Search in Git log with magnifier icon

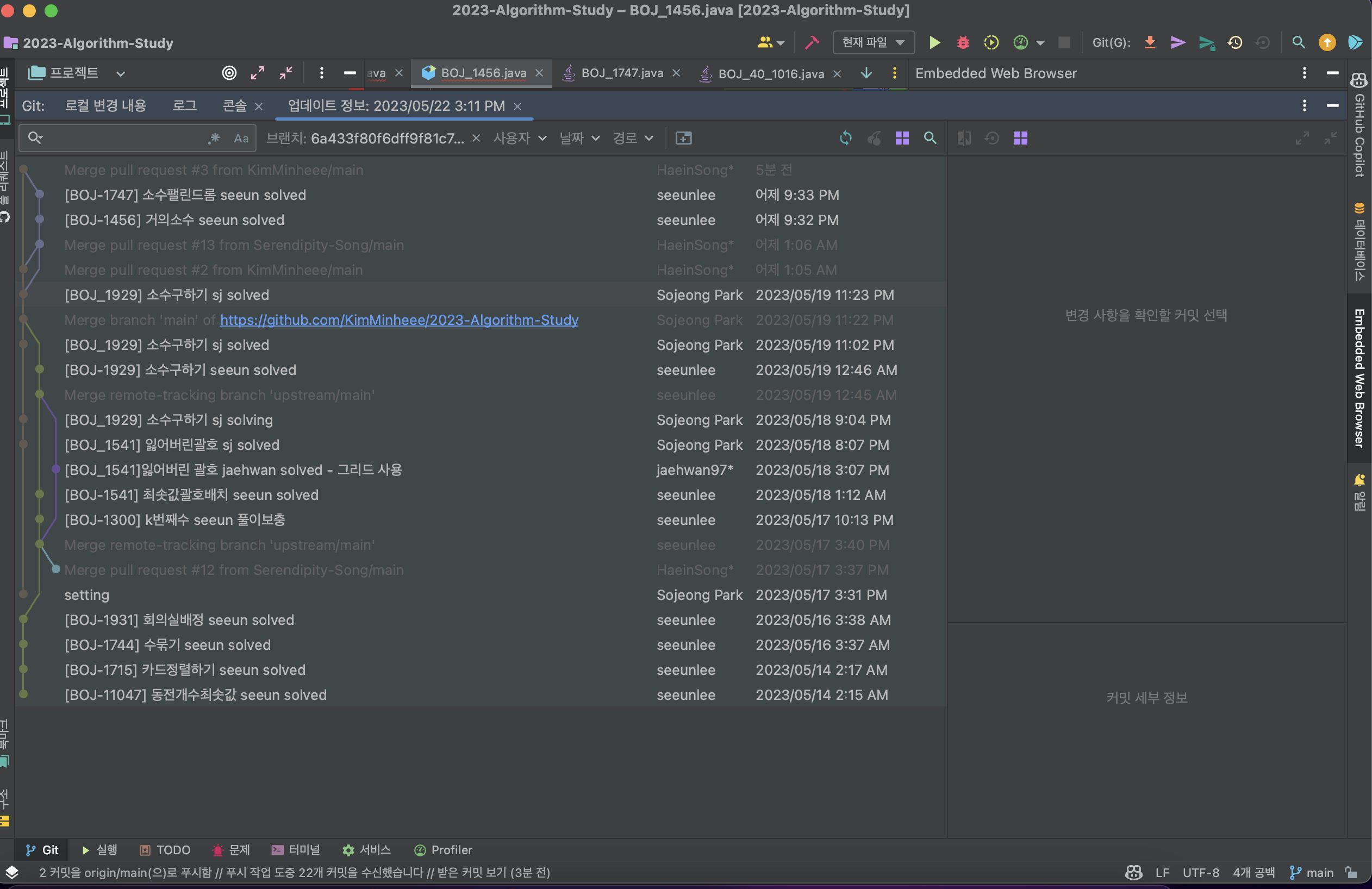tap(930, 138)
